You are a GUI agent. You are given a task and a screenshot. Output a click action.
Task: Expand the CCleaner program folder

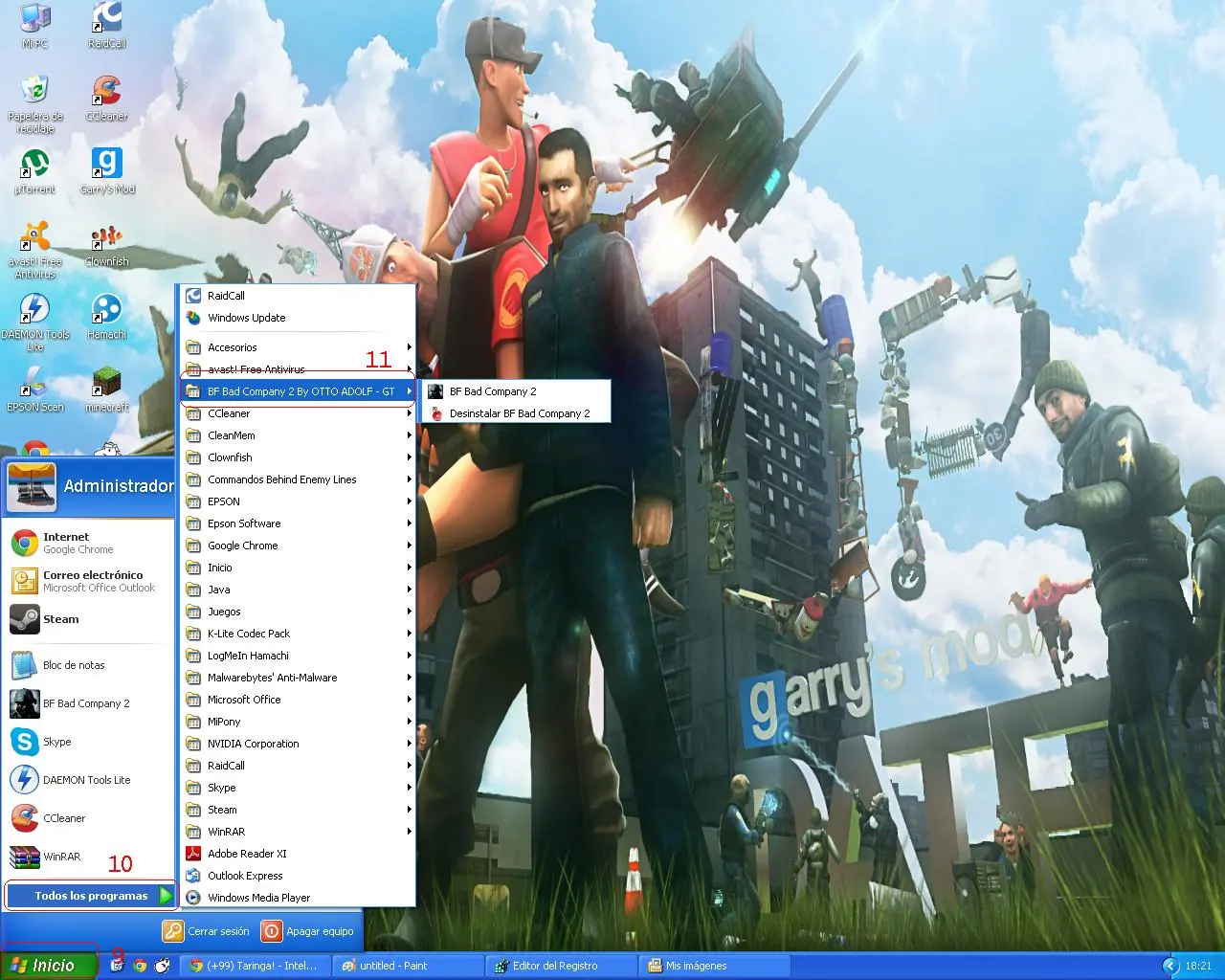point(298,413)
